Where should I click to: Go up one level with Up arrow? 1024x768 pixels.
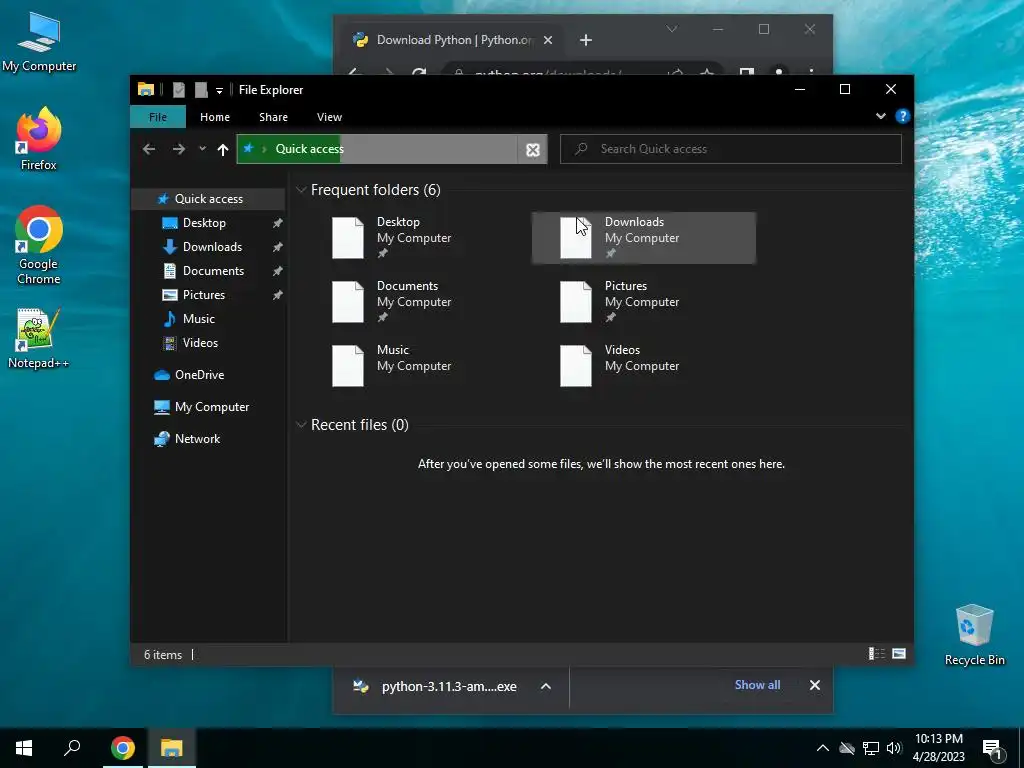(x=223, y=150)
